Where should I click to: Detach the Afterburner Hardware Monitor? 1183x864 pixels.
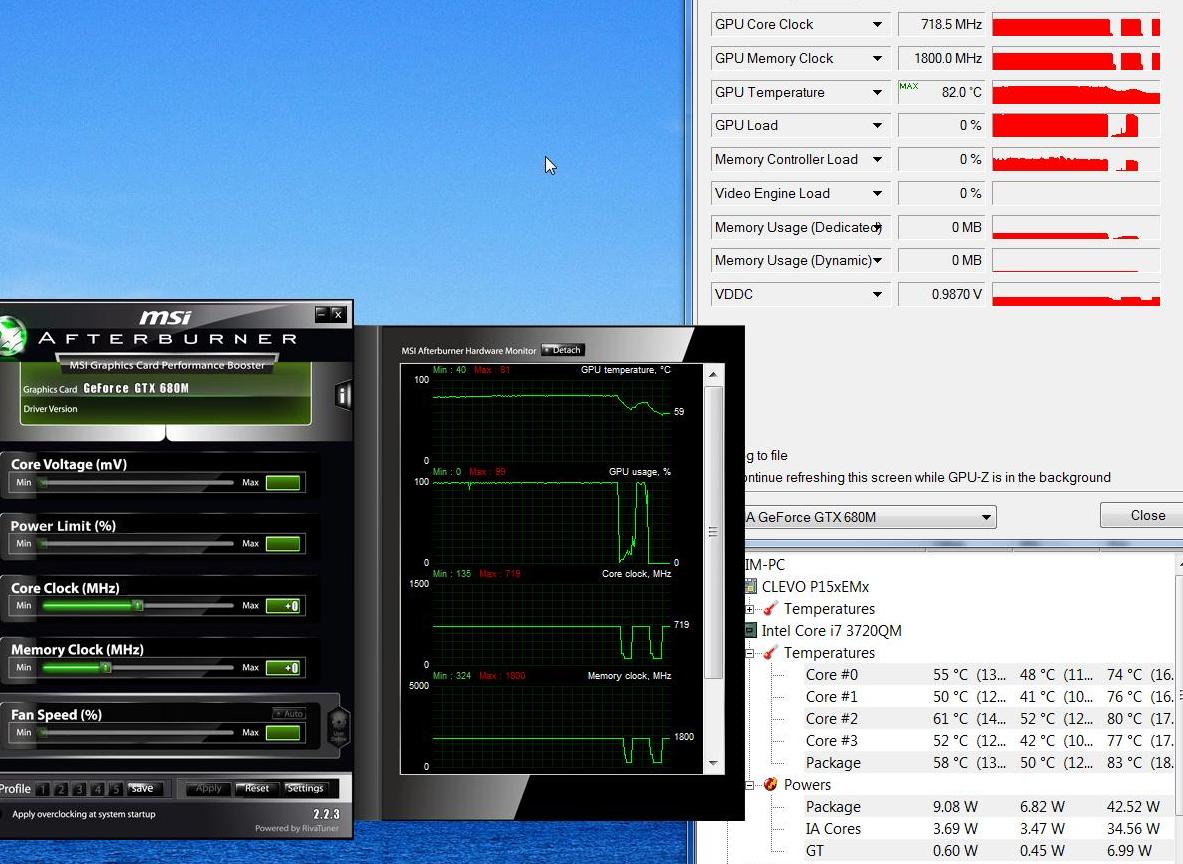tap(563, 350)
